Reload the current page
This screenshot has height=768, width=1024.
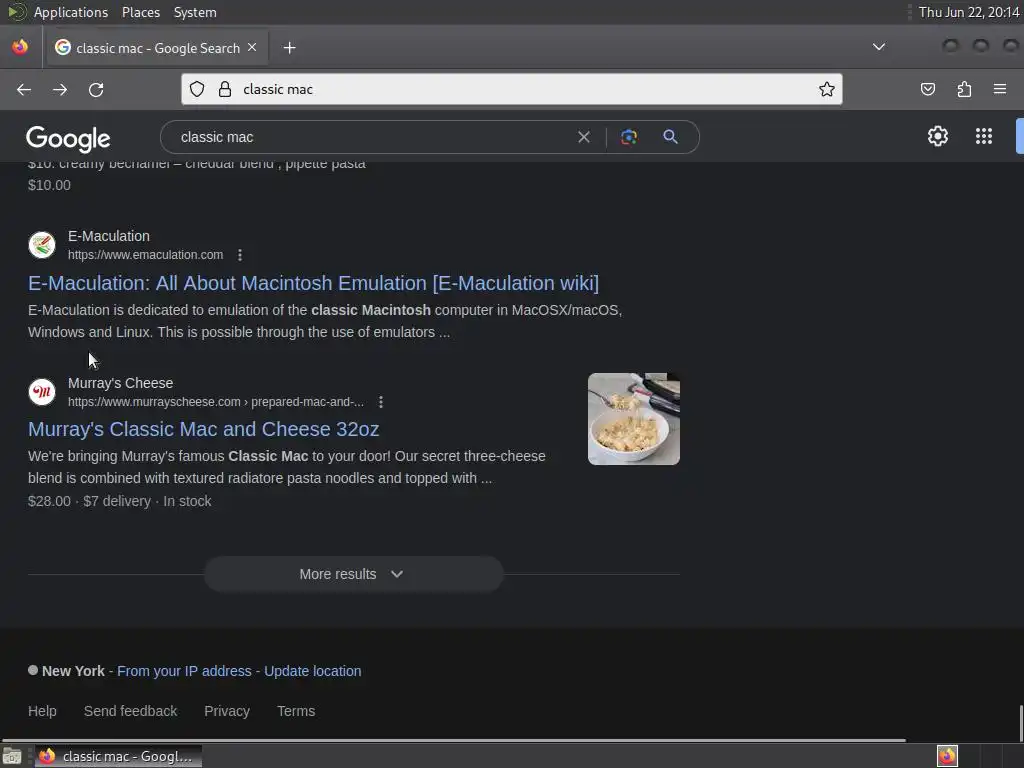coord(96,89)
